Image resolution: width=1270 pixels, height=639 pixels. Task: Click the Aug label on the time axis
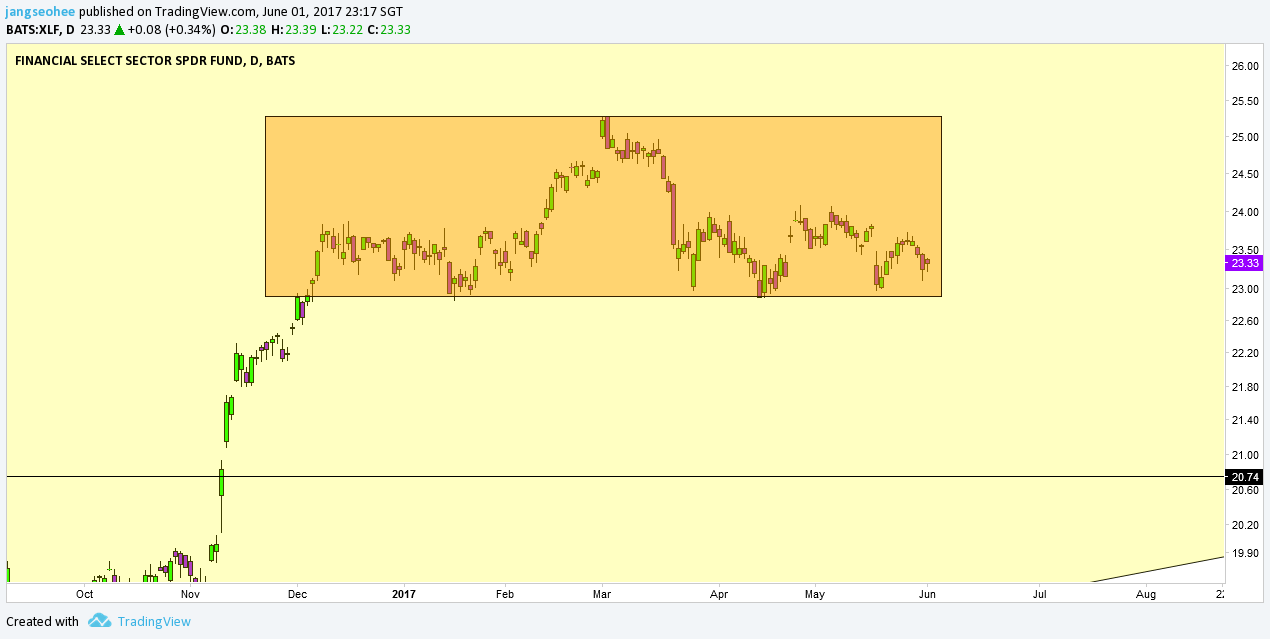(1146, 594)
